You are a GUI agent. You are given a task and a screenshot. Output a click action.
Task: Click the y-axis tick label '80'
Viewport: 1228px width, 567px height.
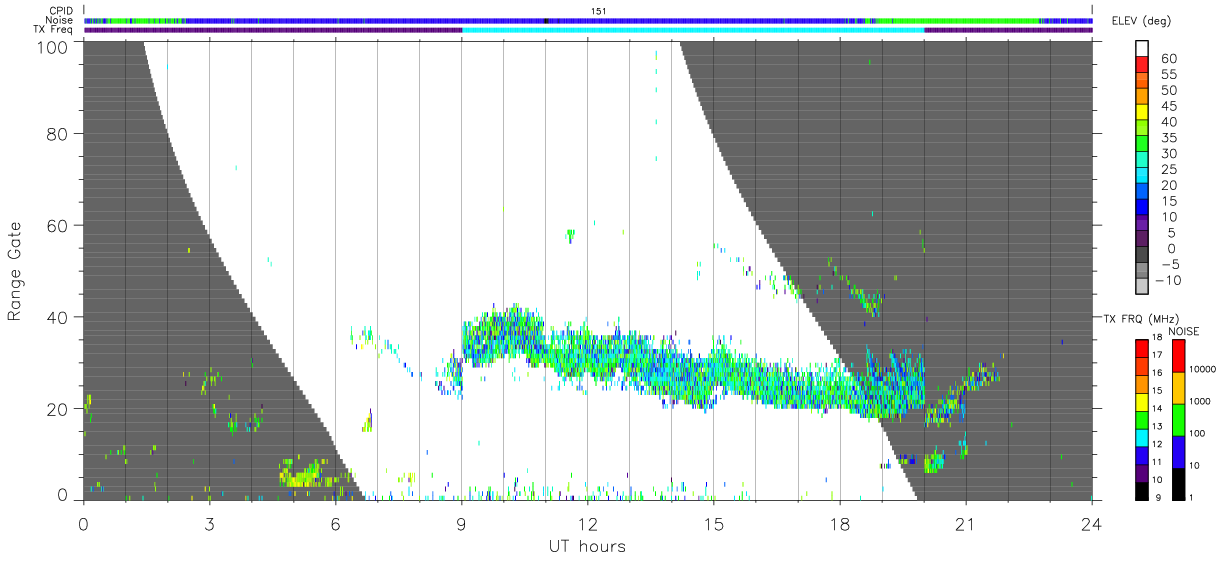click(x=58, y=133)
